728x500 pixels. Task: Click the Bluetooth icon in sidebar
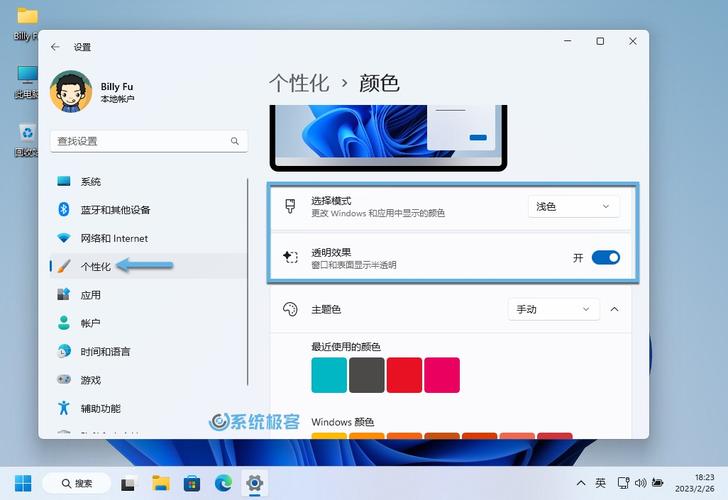(x=64, y=209)
